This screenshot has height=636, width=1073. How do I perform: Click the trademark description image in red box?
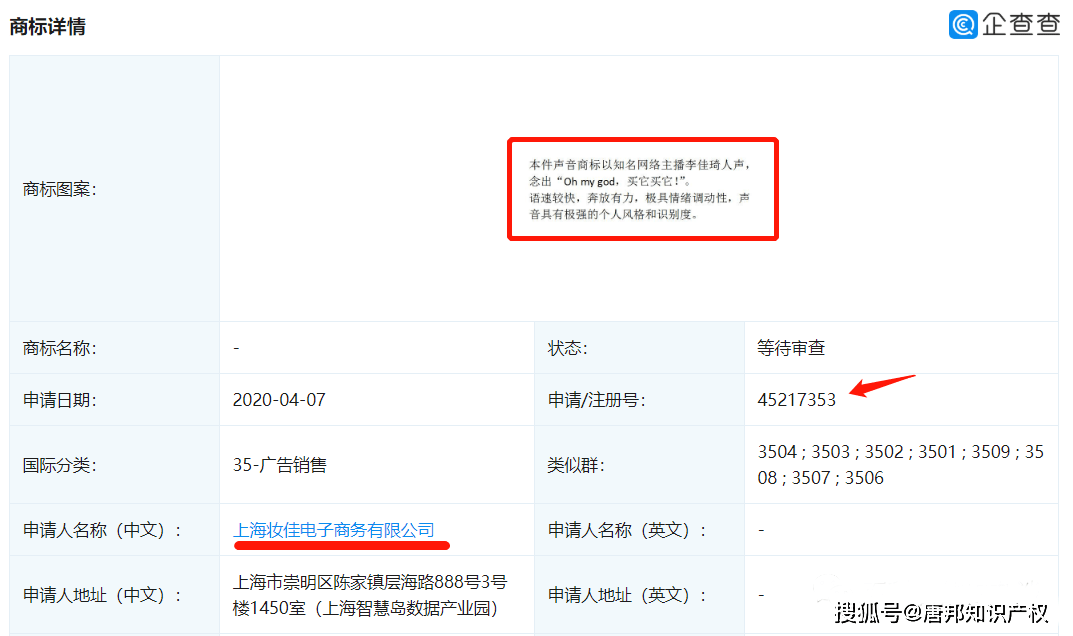[642, 189]
